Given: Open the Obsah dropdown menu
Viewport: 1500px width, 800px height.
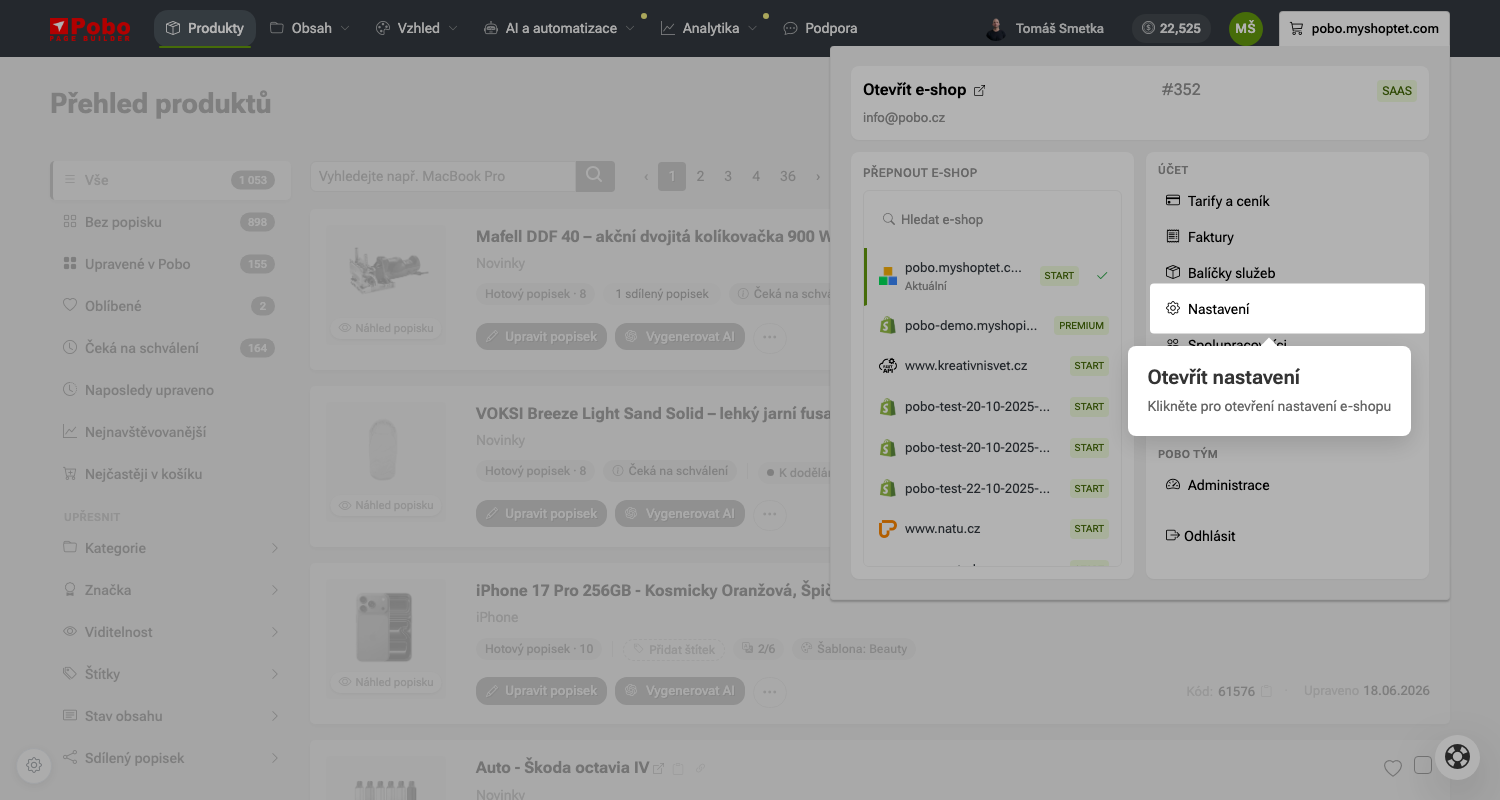Looking at the screenshot, I should click(310, 28).
